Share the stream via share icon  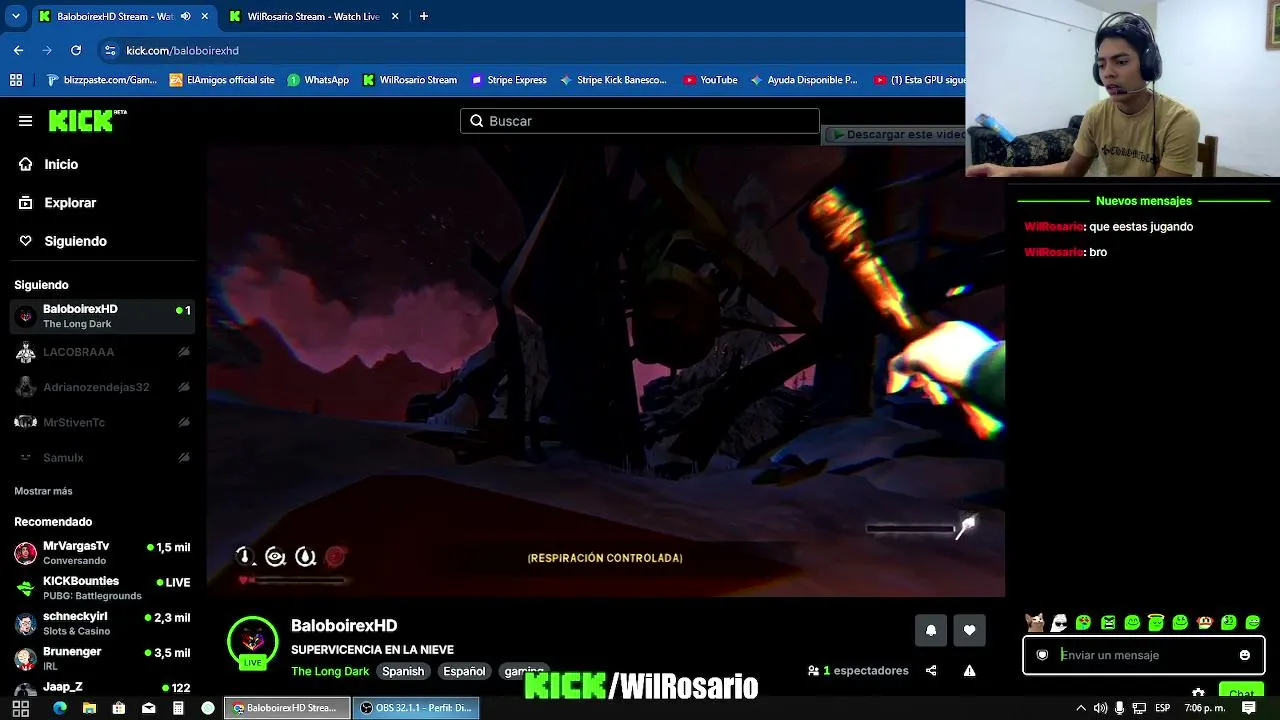931,671
